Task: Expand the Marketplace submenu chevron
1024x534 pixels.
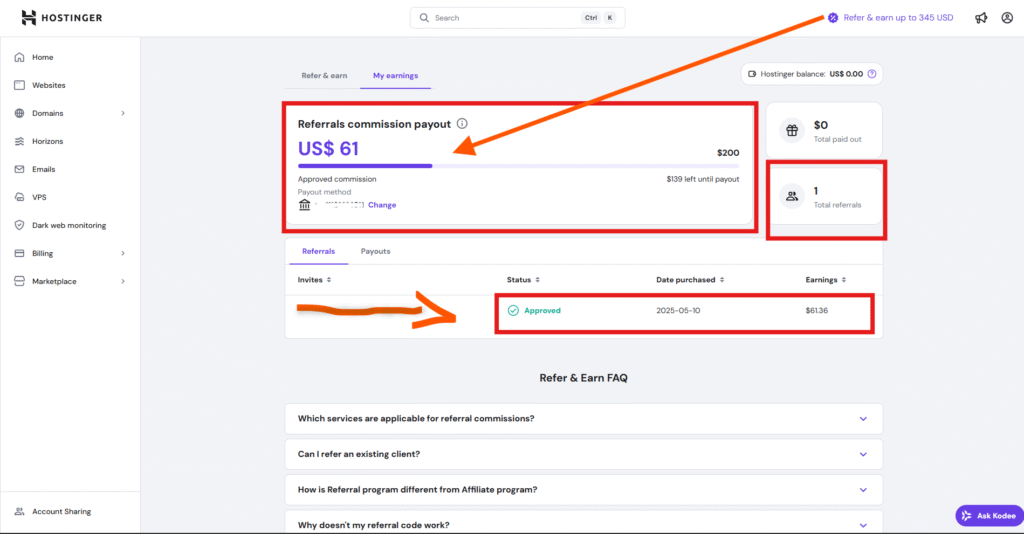Action: (123, 281)
